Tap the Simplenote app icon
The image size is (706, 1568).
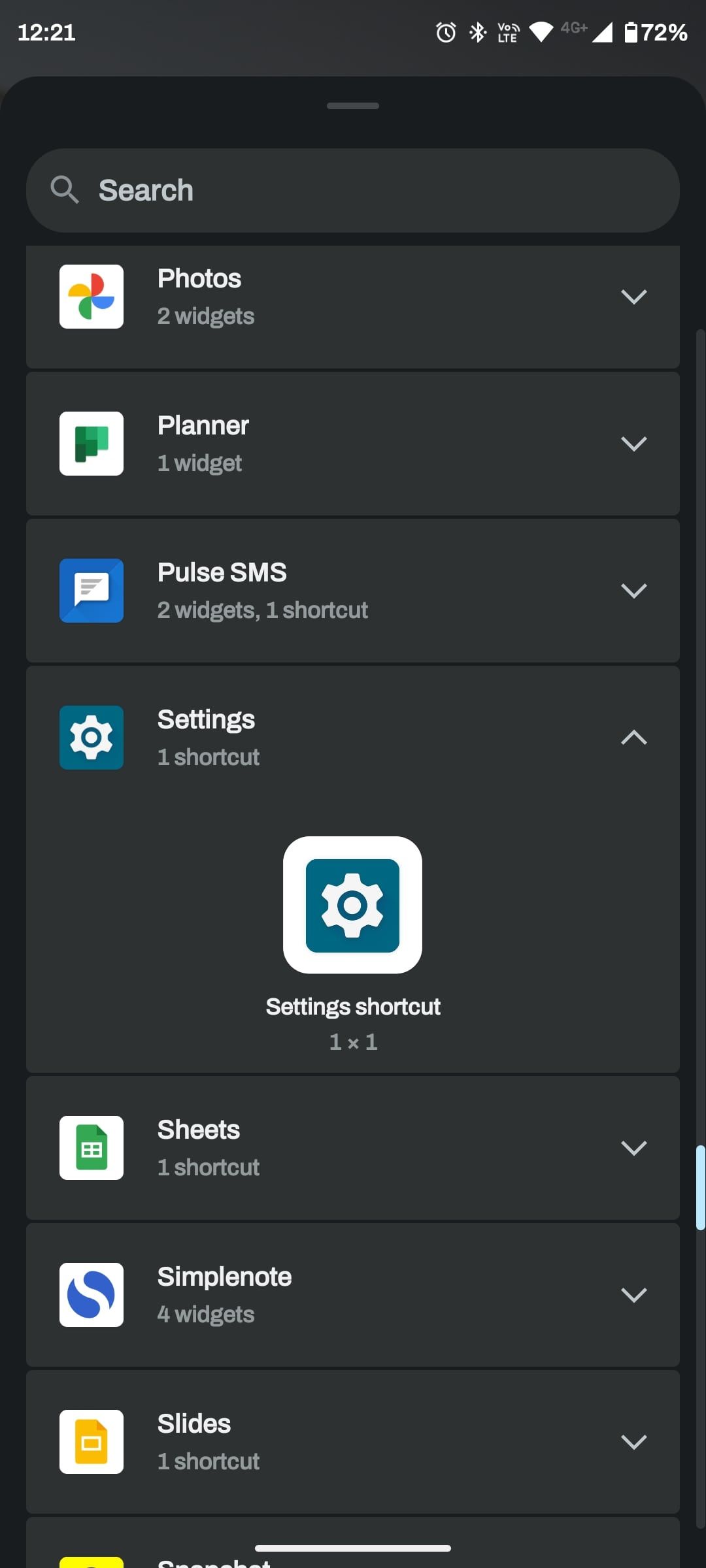tap(92, 1295)
